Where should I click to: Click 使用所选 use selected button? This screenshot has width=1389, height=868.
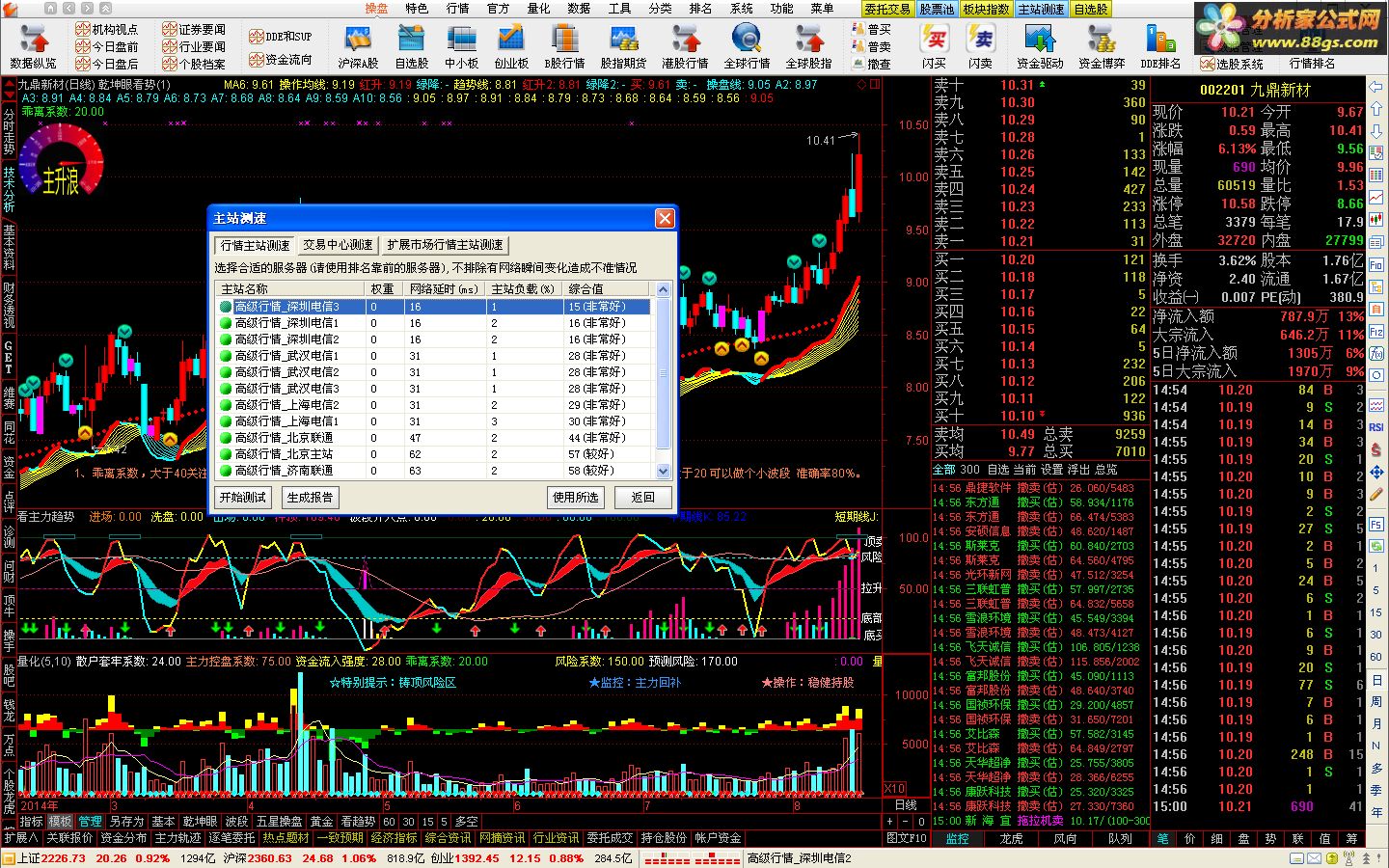coord(575,498)
